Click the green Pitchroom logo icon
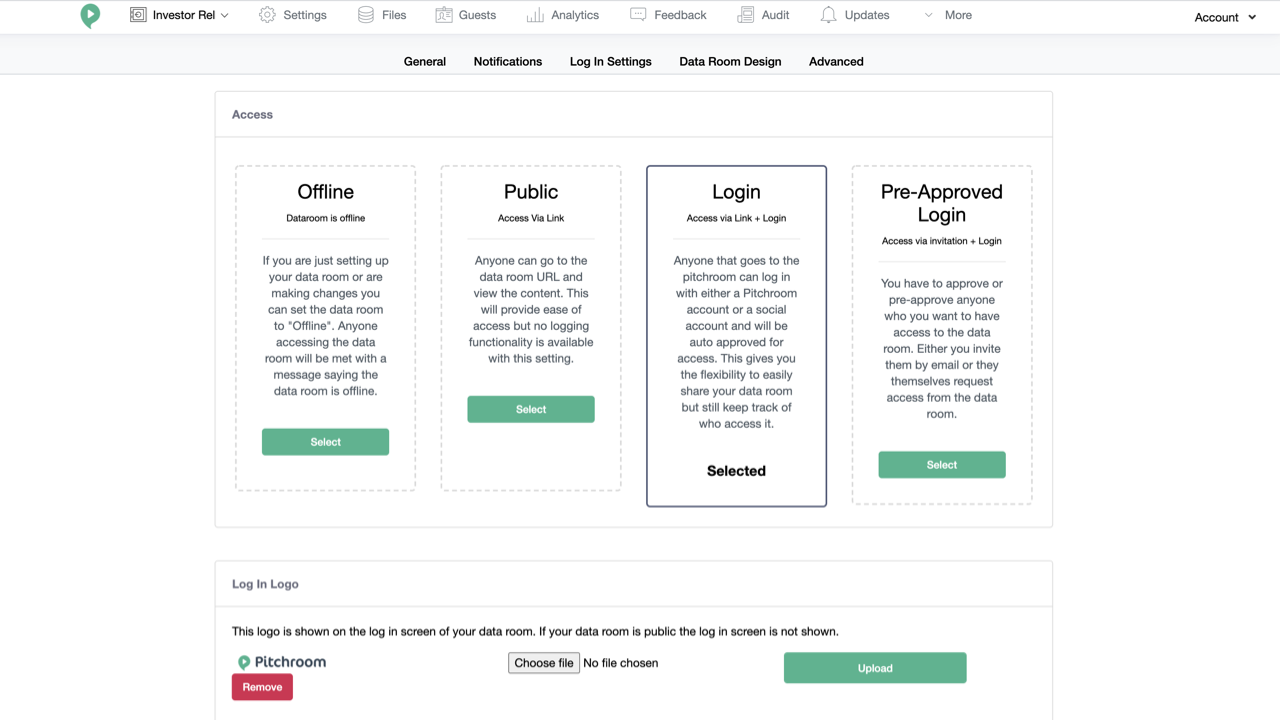The image size is (1280, 720). pos(90,16)
